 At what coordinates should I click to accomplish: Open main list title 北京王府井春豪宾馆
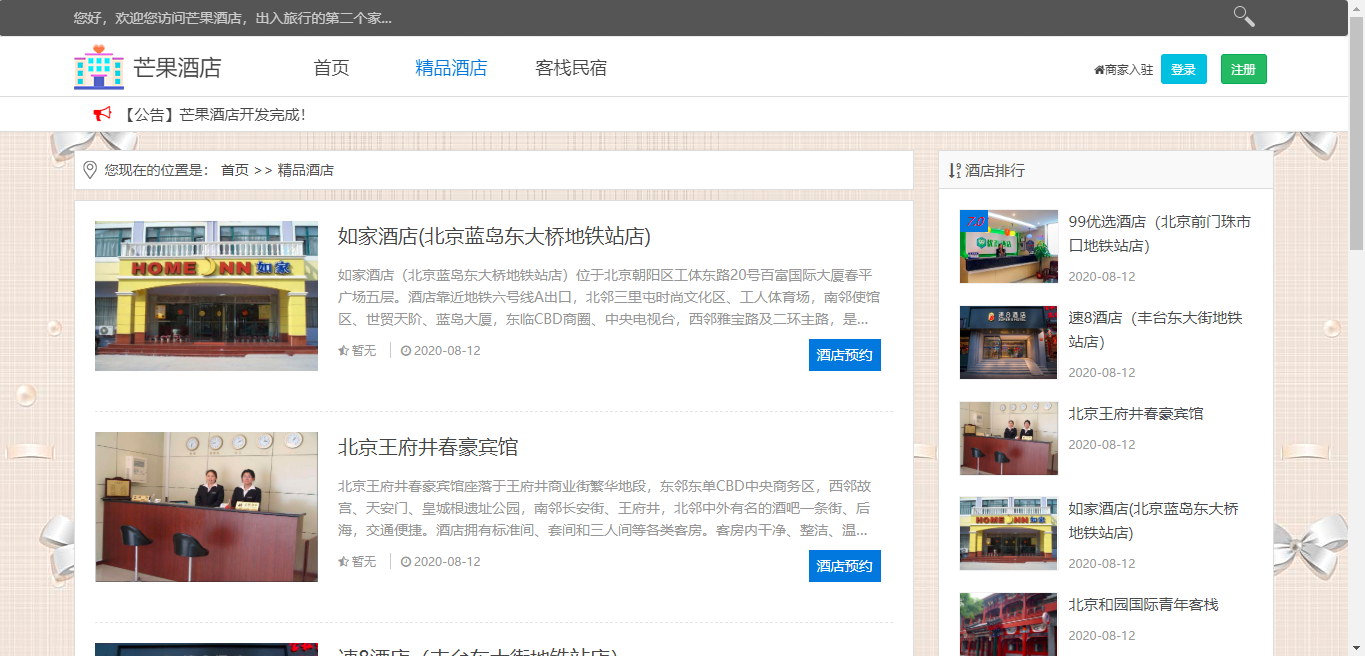point(428,447)
